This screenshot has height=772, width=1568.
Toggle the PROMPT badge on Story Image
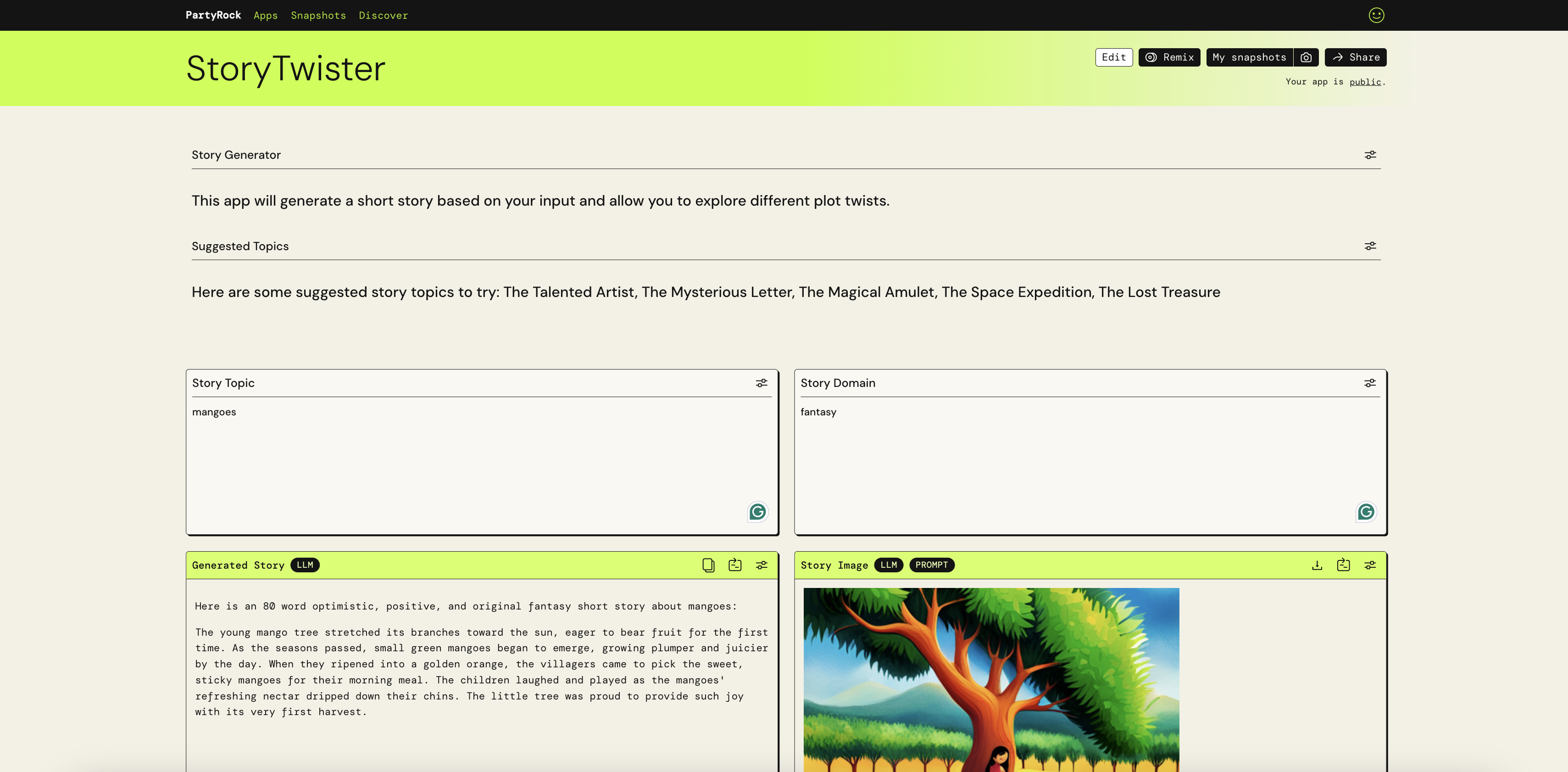coord(931,565)
